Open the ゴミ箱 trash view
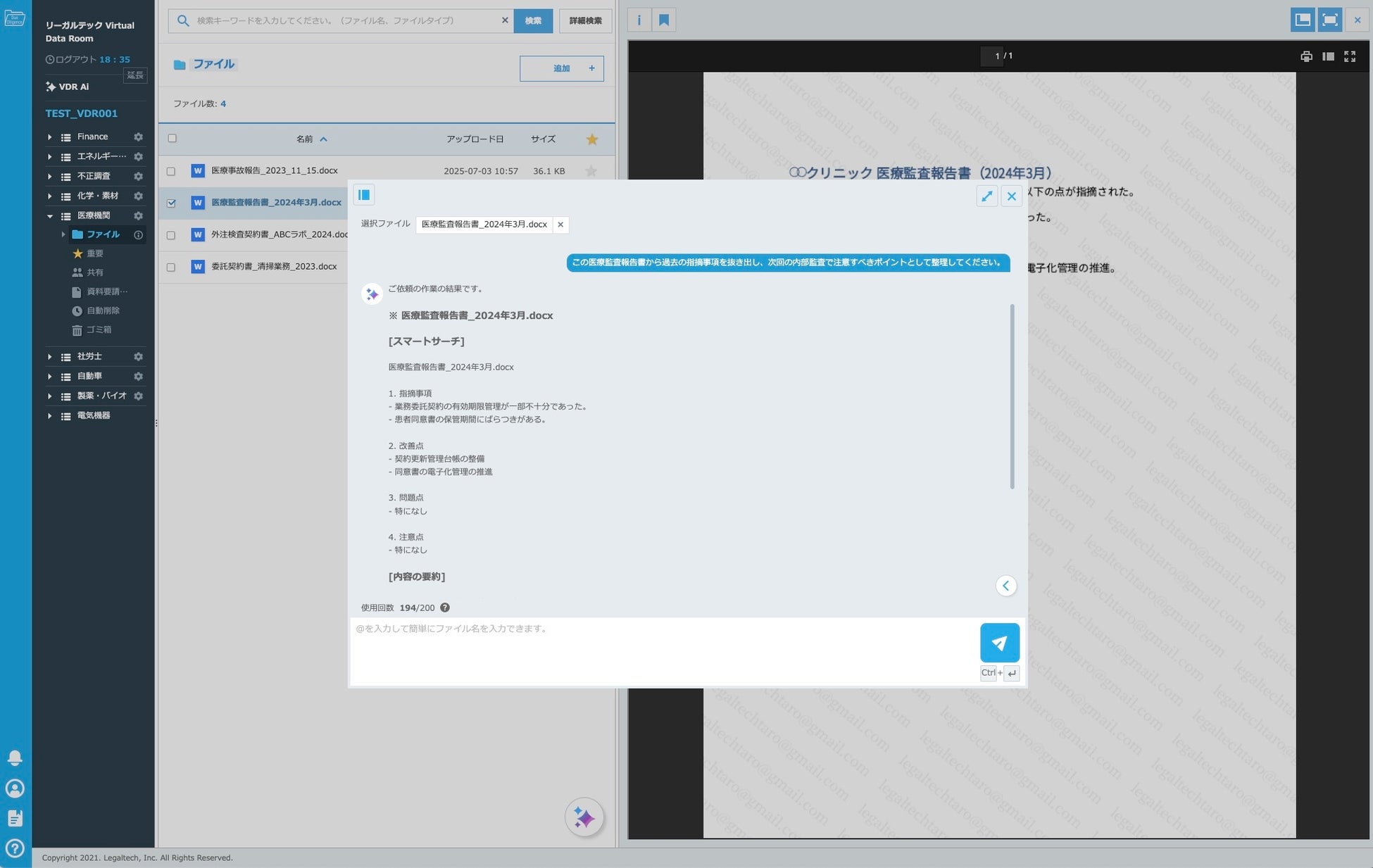The height and width of the screenshot is (868, 1373). (x=99, y=329)
